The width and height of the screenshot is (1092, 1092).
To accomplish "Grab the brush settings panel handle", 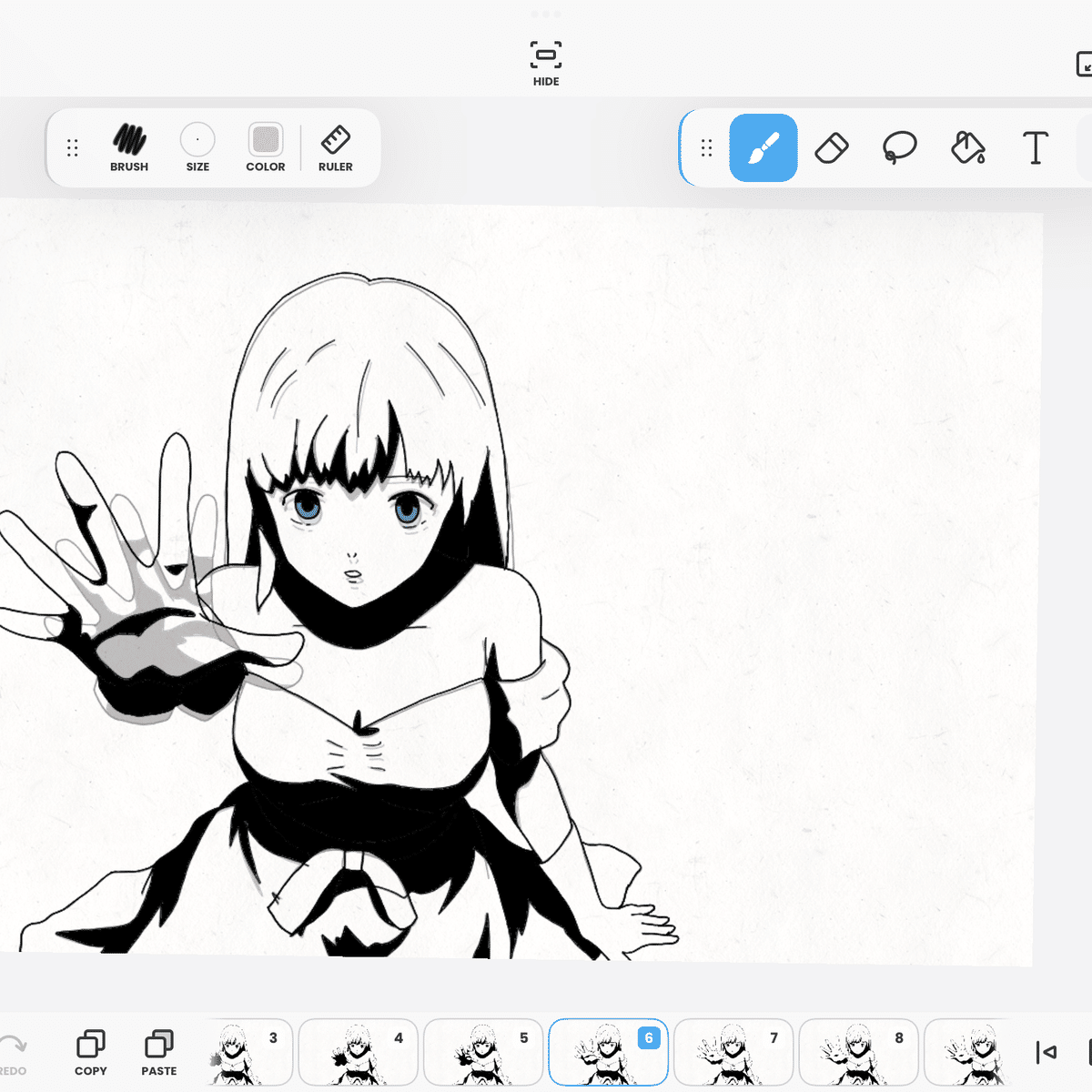I will point(73,147).
